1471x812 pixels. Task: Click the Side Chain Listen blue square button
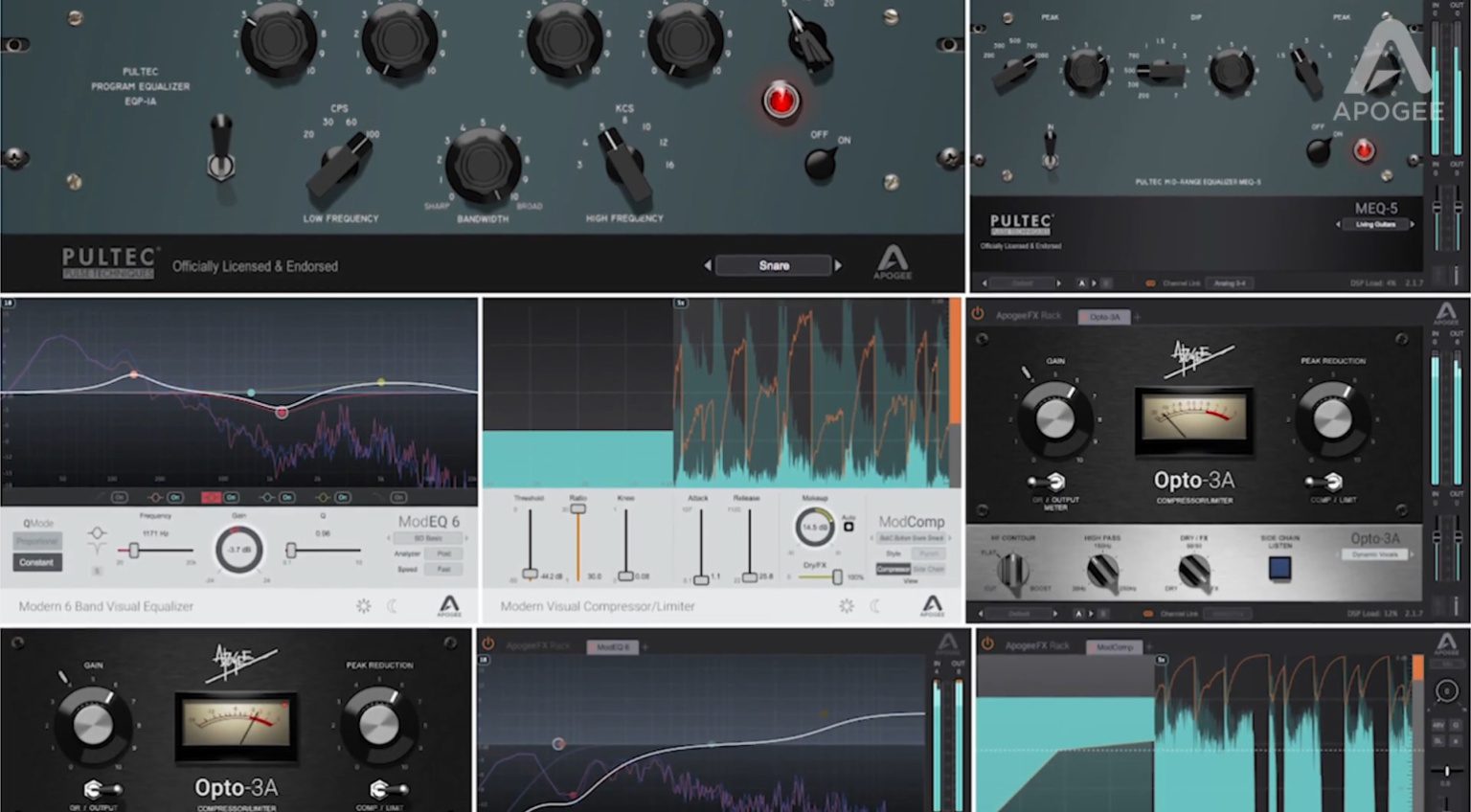point(1279,568)
